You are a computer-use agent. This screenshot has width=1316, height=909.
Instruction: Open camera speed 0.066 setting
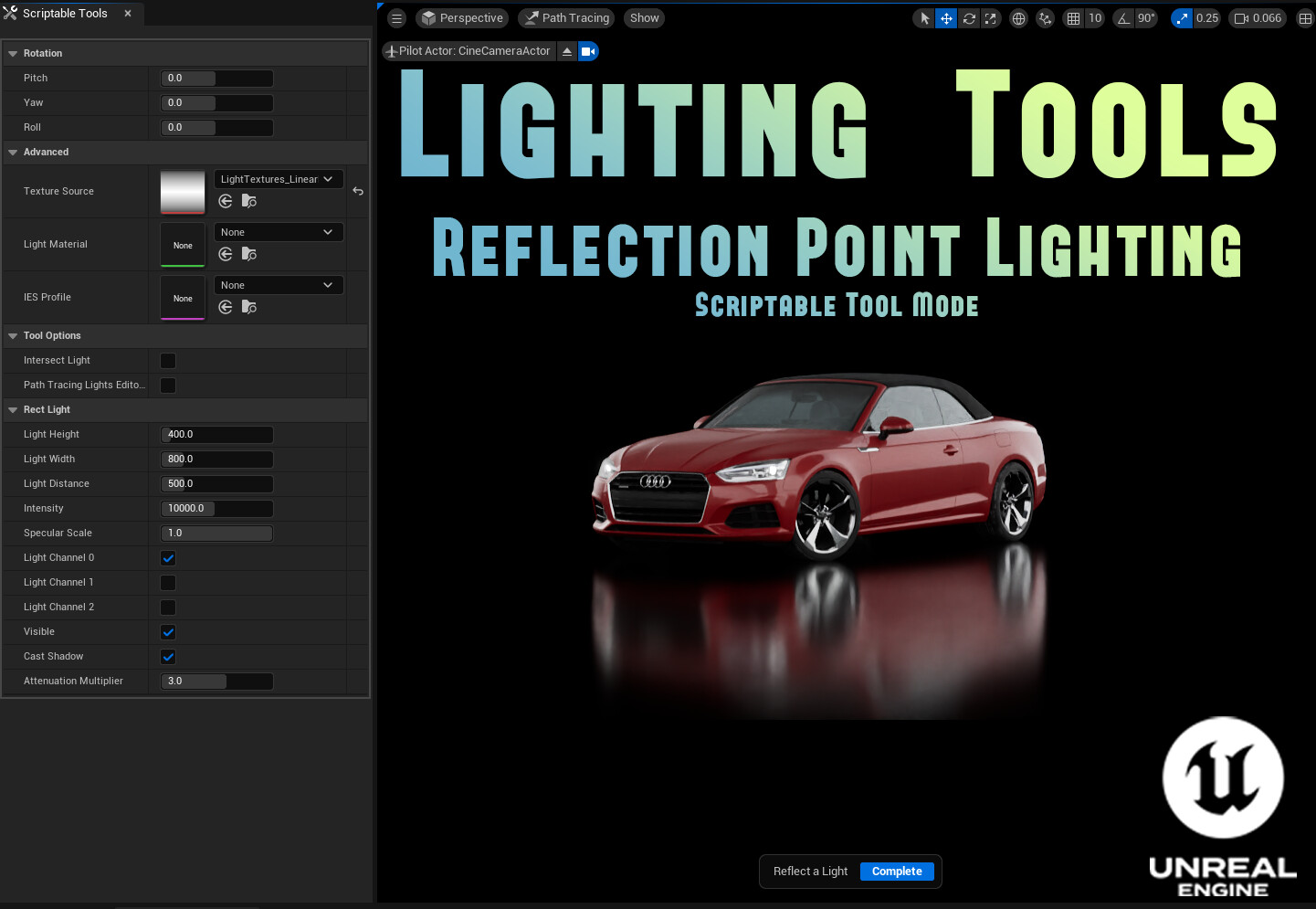(1258, 18)
